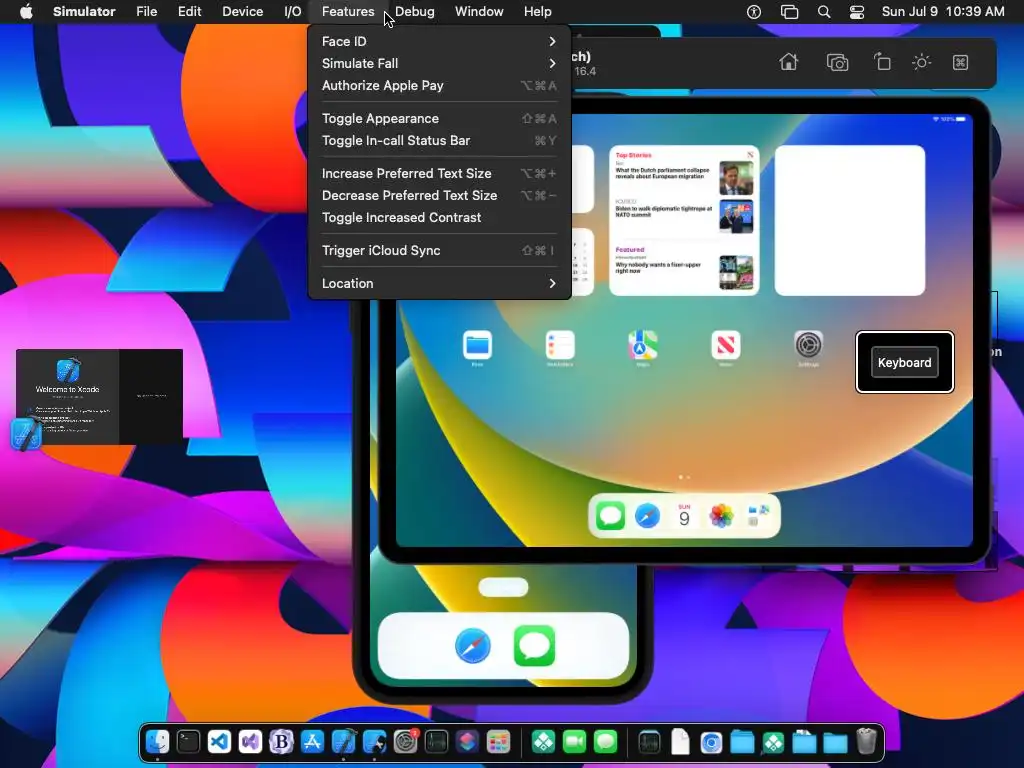Open Visual Studio Code from the macOS Dock

coord(219,742)
